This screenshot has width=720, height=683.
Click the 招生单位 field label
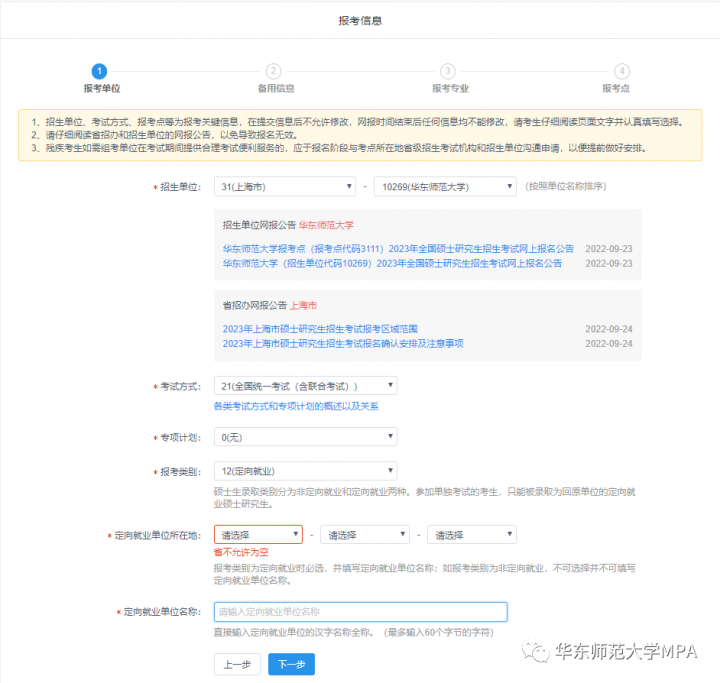[180, 187]
